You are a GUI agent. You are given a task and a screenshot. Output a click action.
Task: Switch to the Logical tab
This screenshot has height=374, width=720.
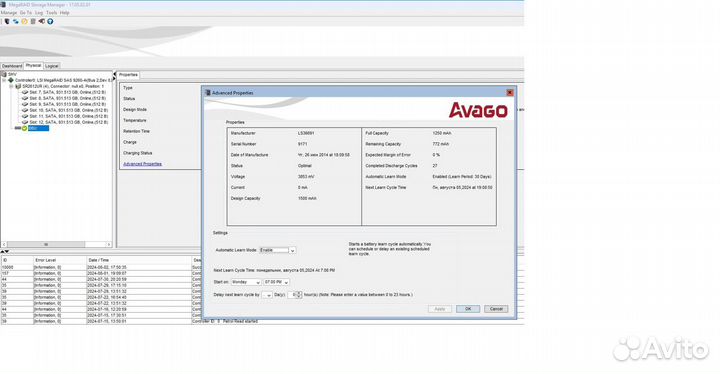52,66
